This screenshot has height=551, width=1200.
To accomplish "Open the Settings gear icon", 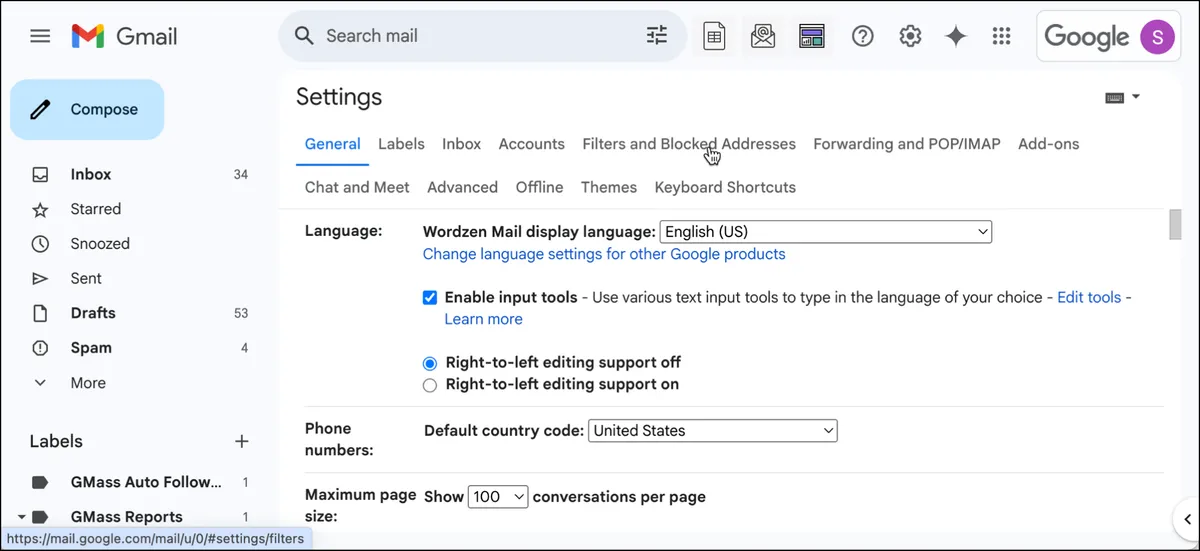I will coord(910,36).
